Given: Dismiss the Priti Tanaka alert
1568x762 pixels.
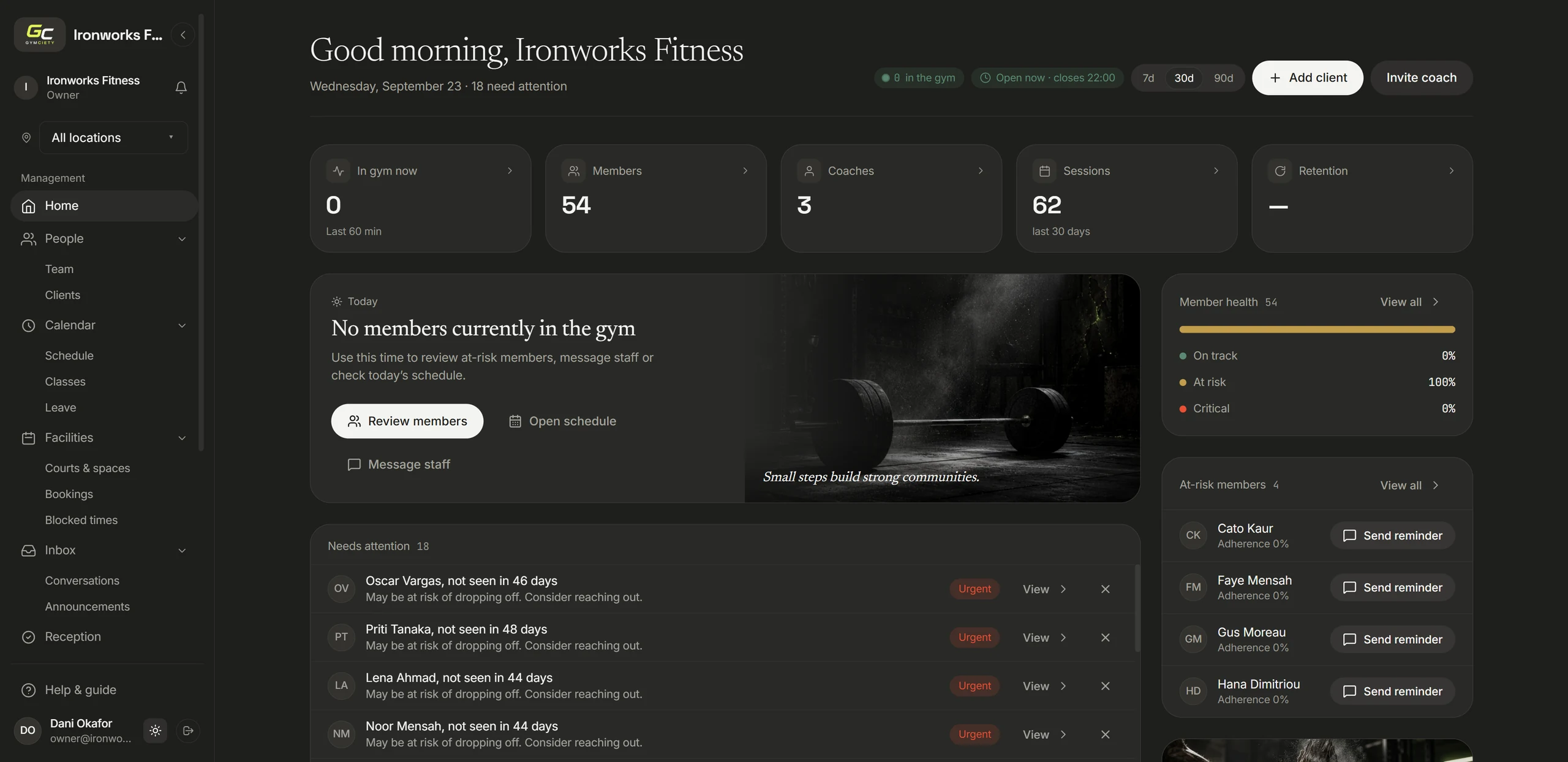Looking at the screenshot, I should click(1105, 637).
